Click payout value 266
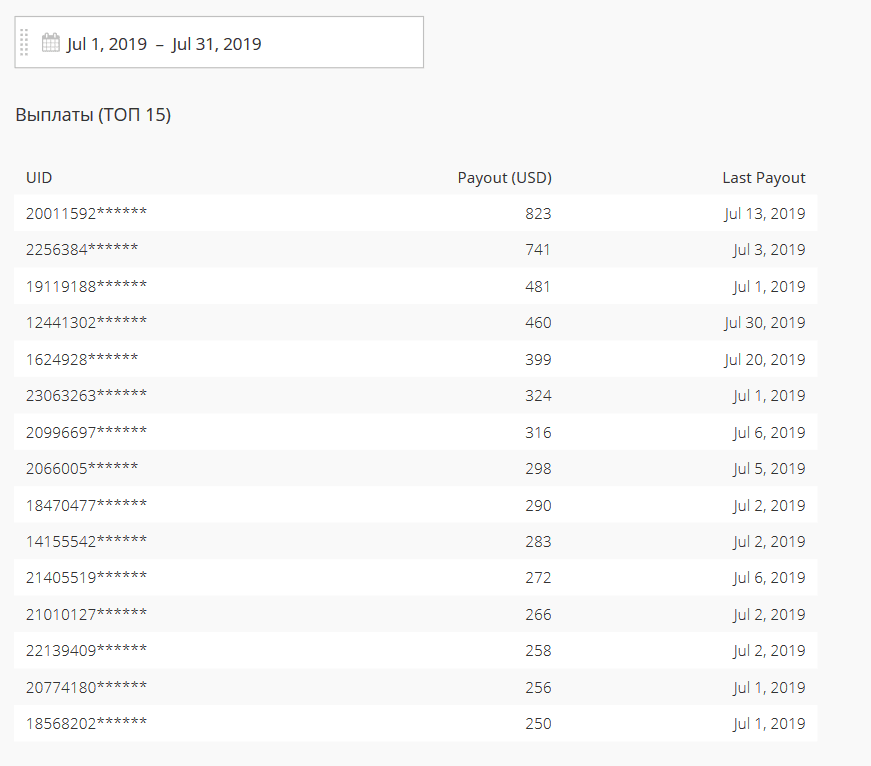 (x=538, y=615)
